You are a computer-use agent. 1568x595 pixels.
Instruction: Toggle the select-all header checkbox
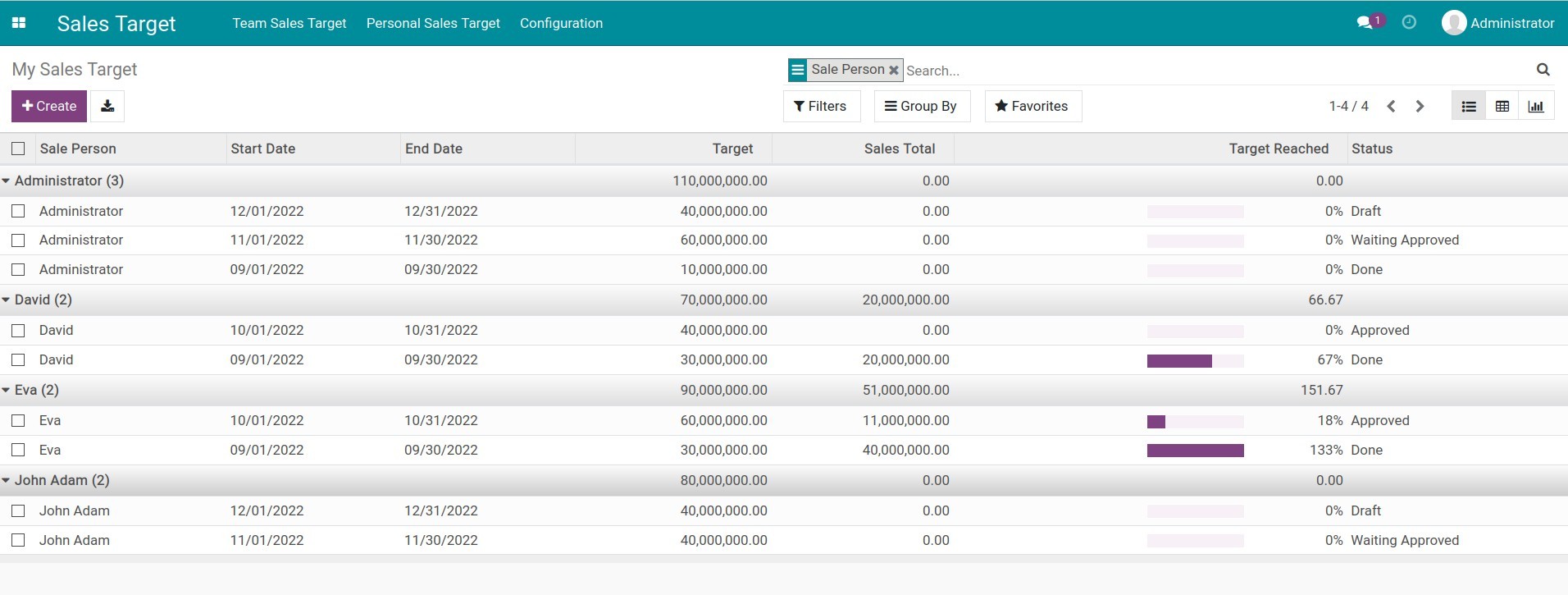(18, 149)
